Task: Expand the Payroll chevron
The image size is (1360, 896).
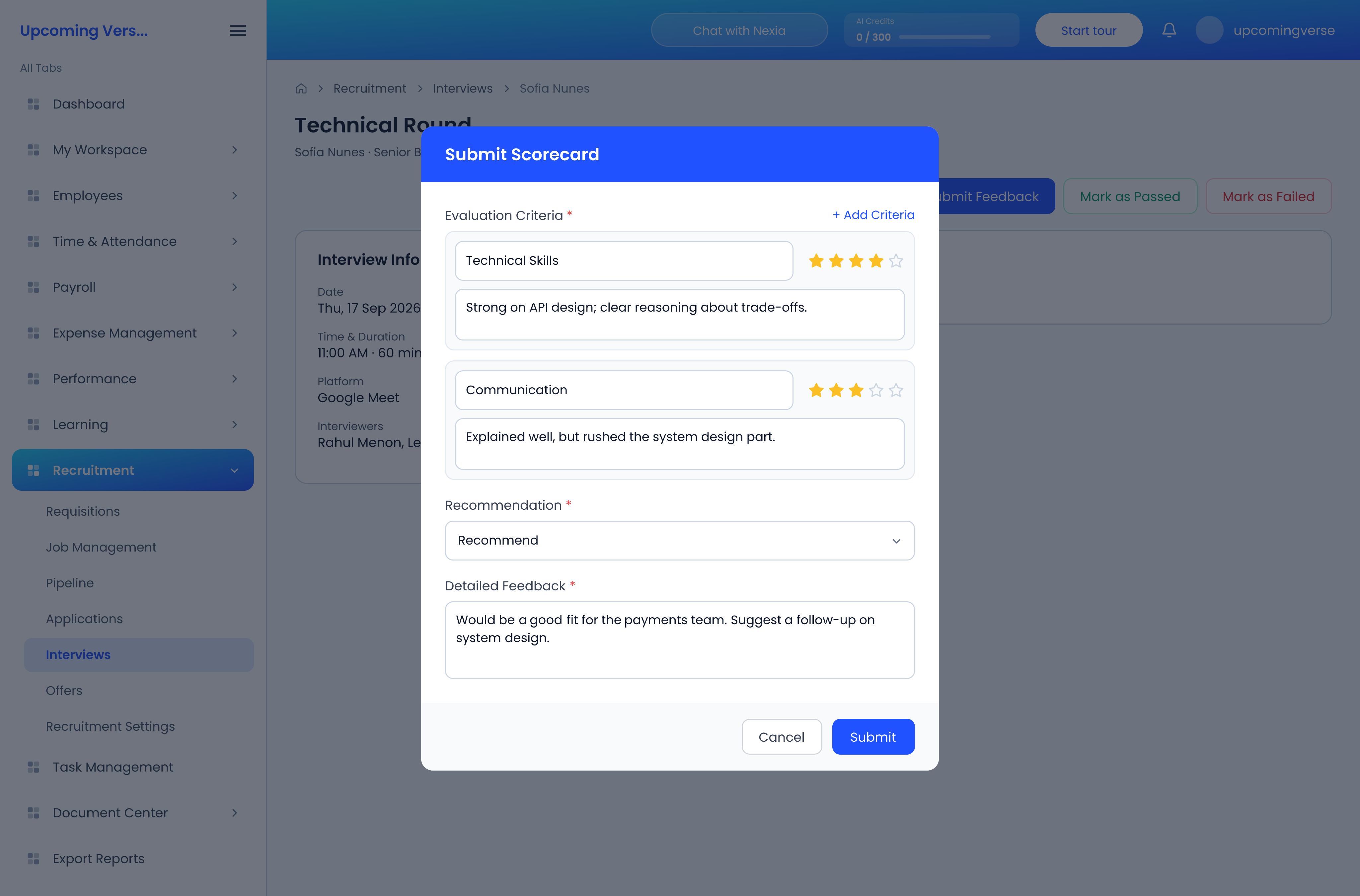Action: tap(234, 287)
